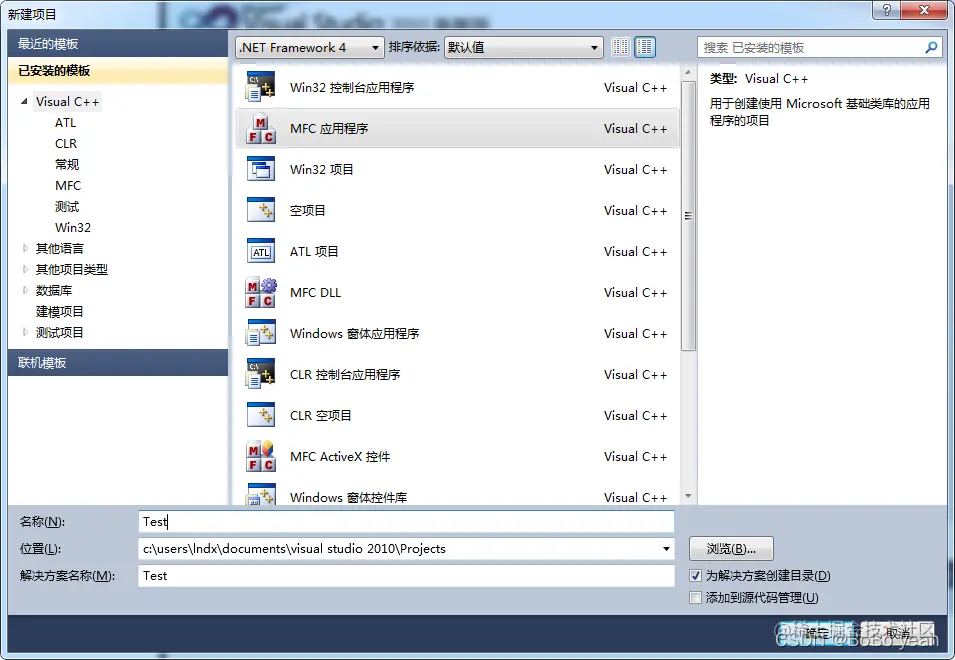Expand the 测试项目 node

coord(25,332)
